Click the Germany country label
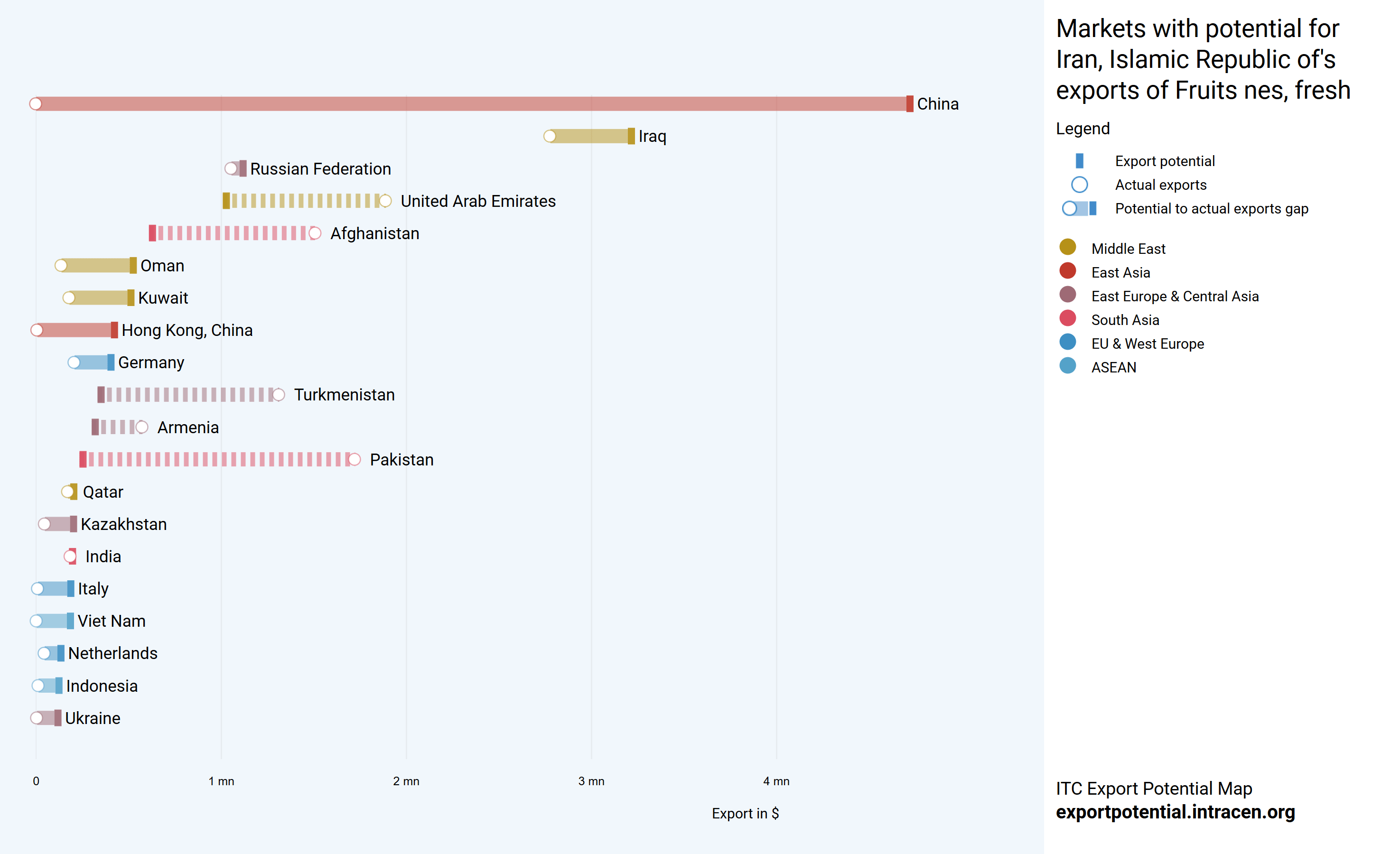This screenshot has height=854, width=1400. click(x=151, y=362)
